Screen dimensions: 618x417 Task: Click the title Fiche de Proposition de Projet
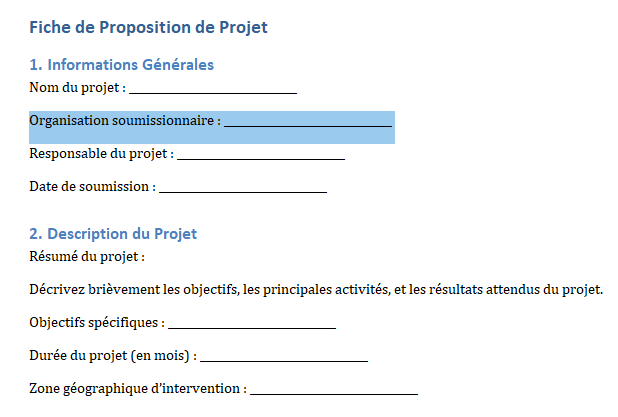[148, 27]
